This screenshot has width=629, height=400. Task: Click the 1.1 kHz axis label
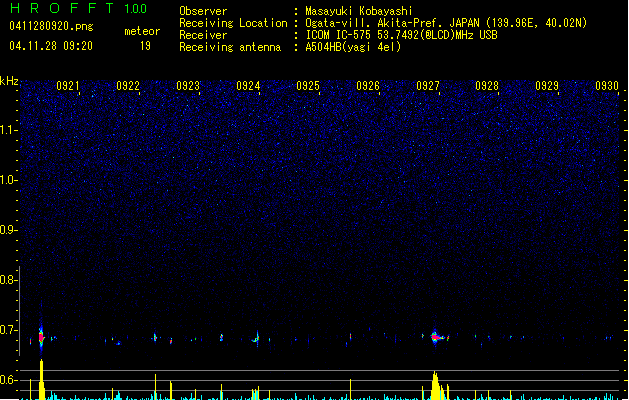[8, 131]
